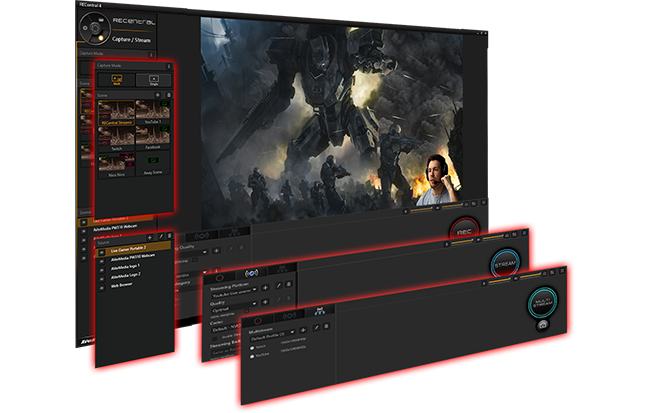Image resolution: width=650 pixels, height=413 pixels.
Task: Toggle the eye for AVerMedia logo 2
Action: 102,279
